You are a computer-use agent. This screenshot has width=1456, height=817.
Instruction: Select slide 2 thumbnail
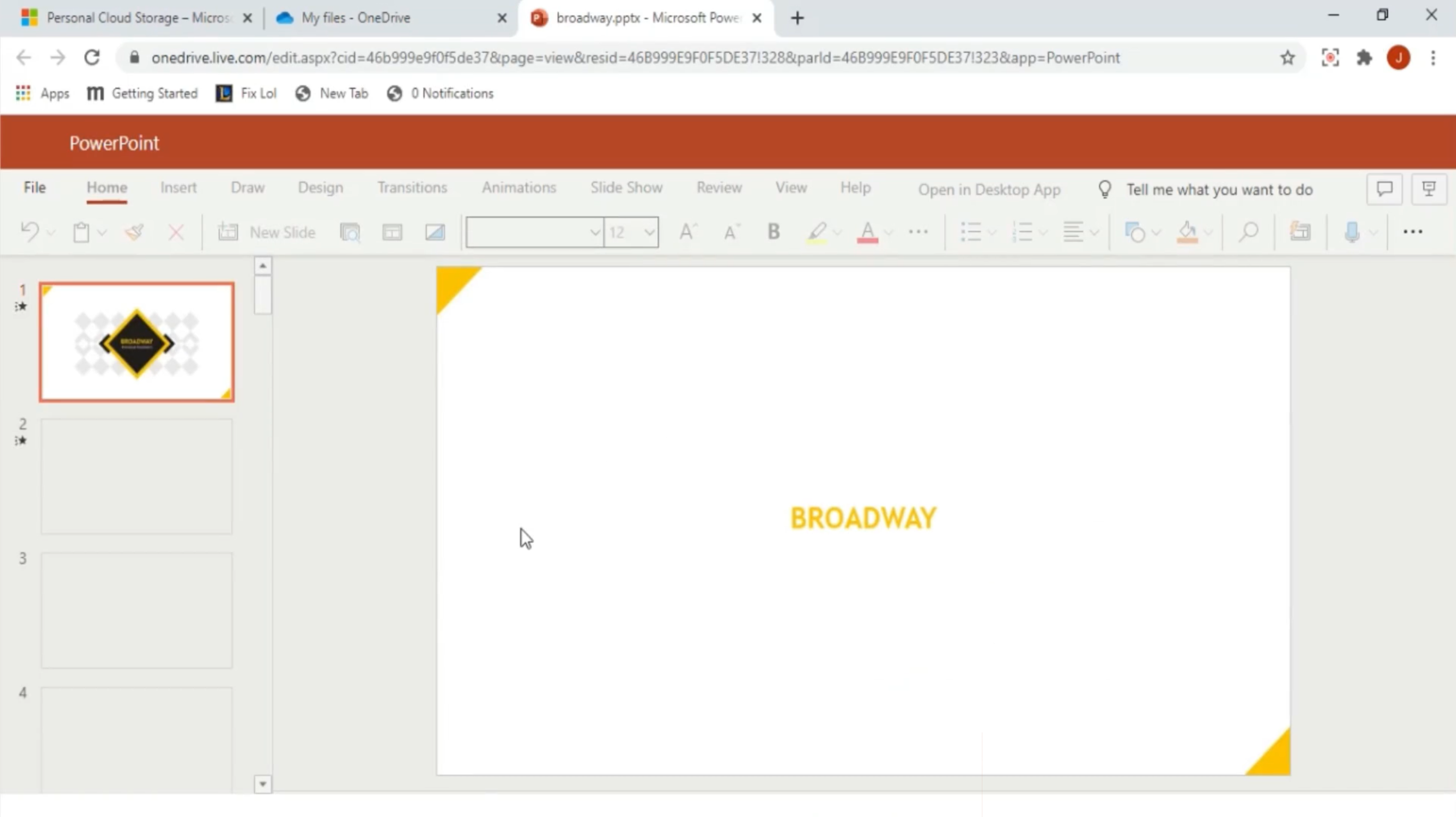(136, 476)
